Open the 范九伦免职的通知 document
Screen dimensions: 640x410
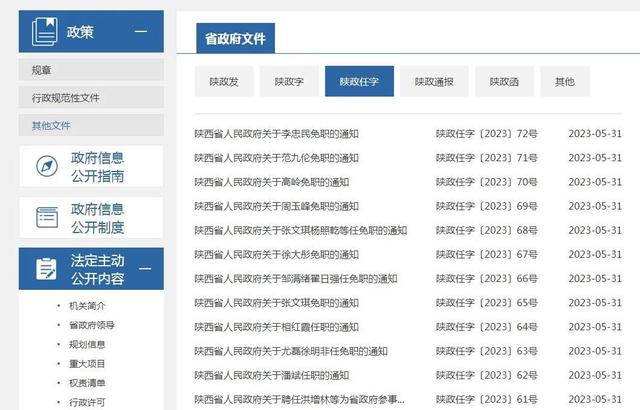pos(276,158)
